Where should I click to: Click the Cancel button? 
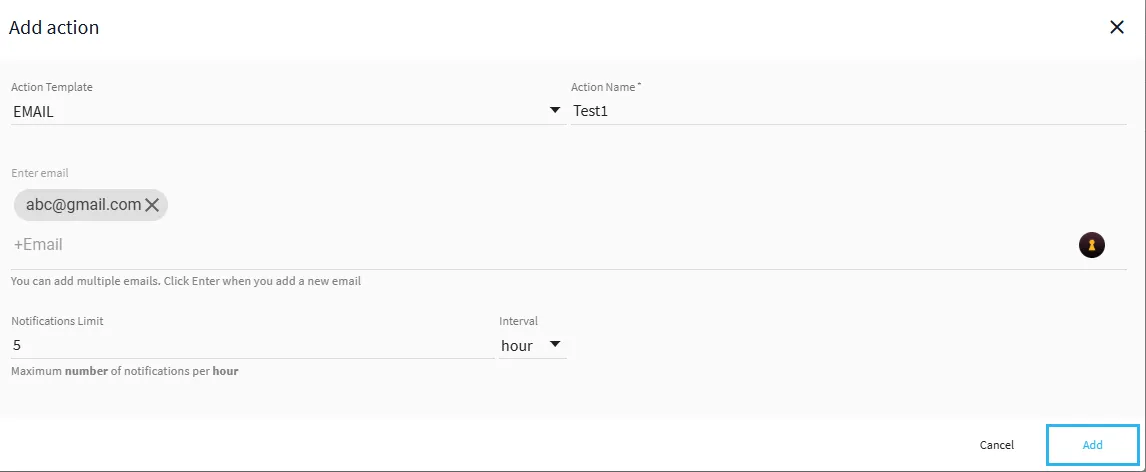click(x=996, y=445)
